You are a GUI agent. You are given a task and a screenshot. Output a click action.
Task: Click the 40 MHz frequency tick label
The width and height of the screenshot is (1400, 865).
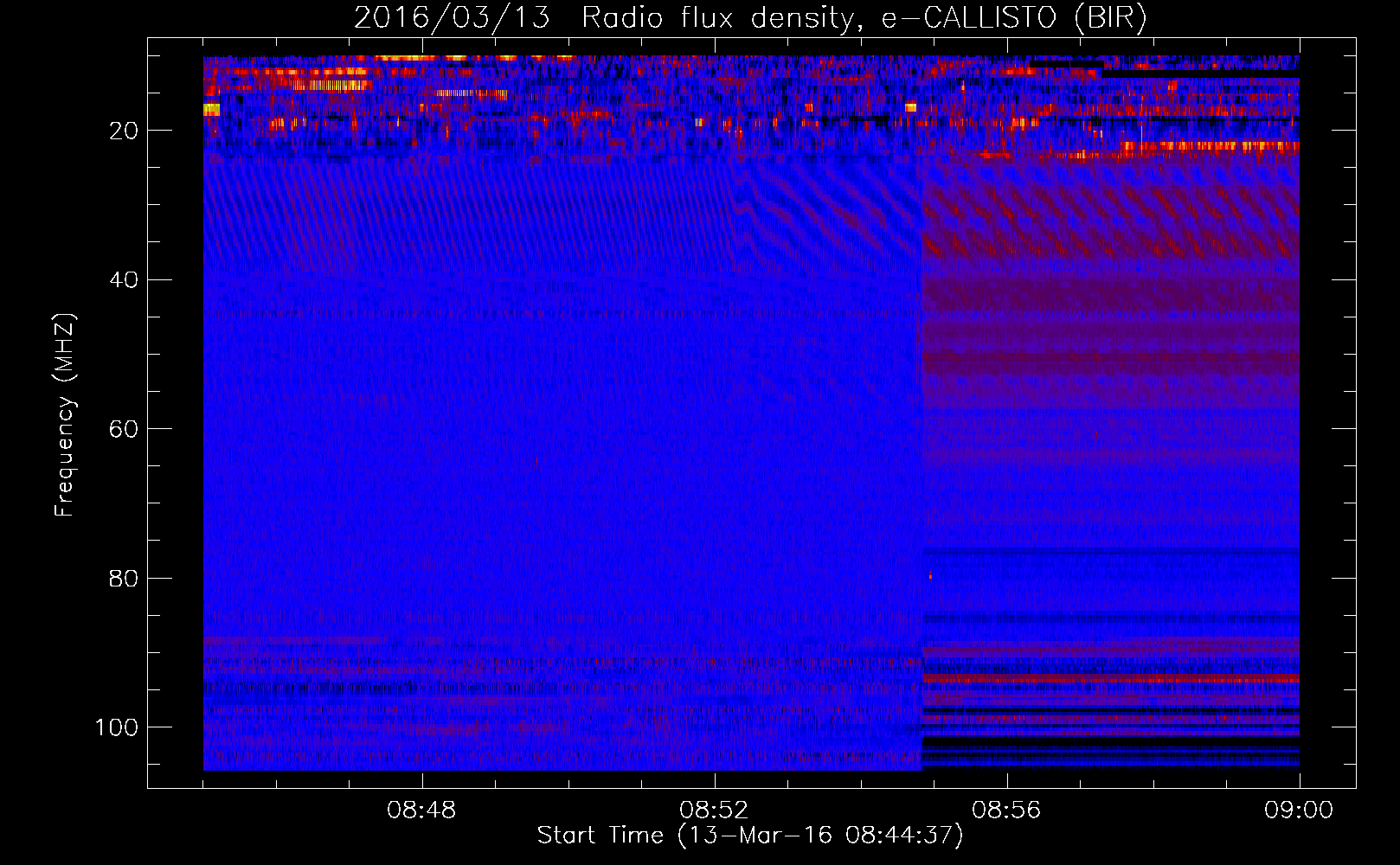pos(124,280)
